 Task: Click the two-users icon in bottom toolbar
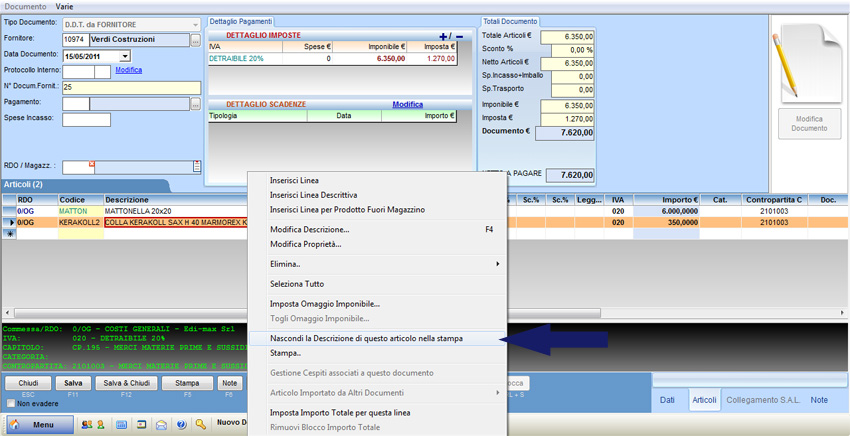tap(85, 425)
